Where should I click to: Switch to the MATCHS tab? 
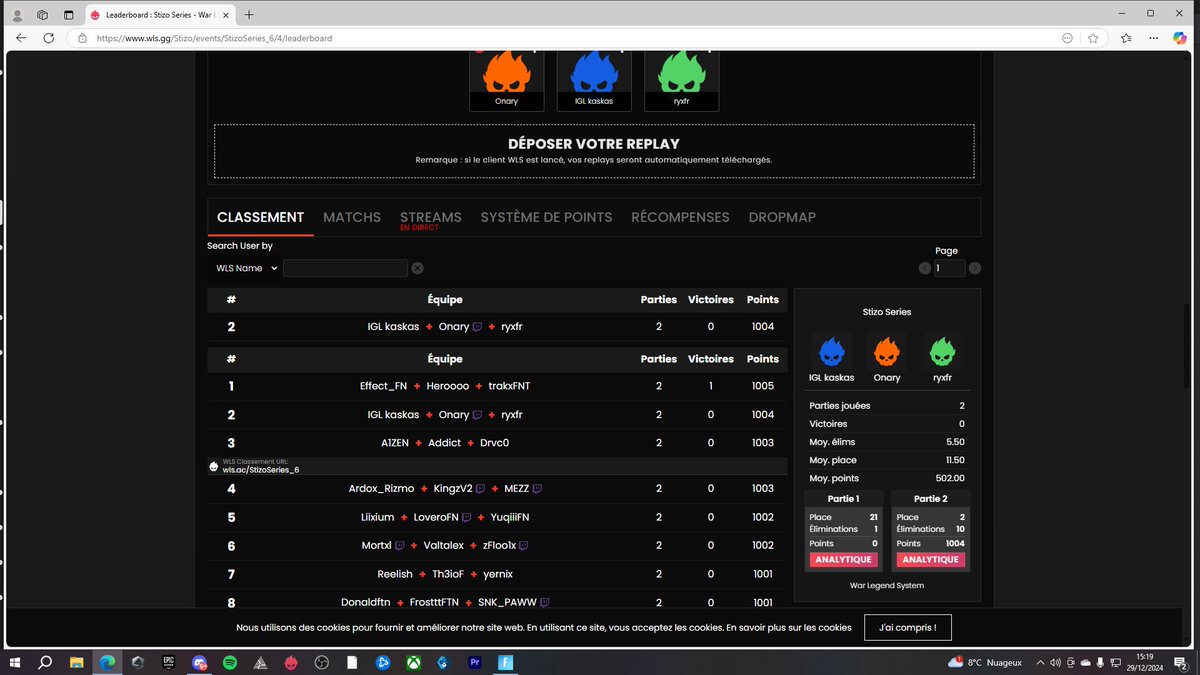[352, 217]
